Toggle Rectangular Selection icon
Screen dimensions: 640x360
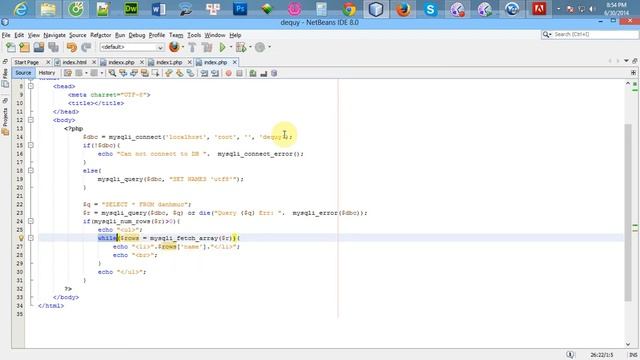point(155,73)
